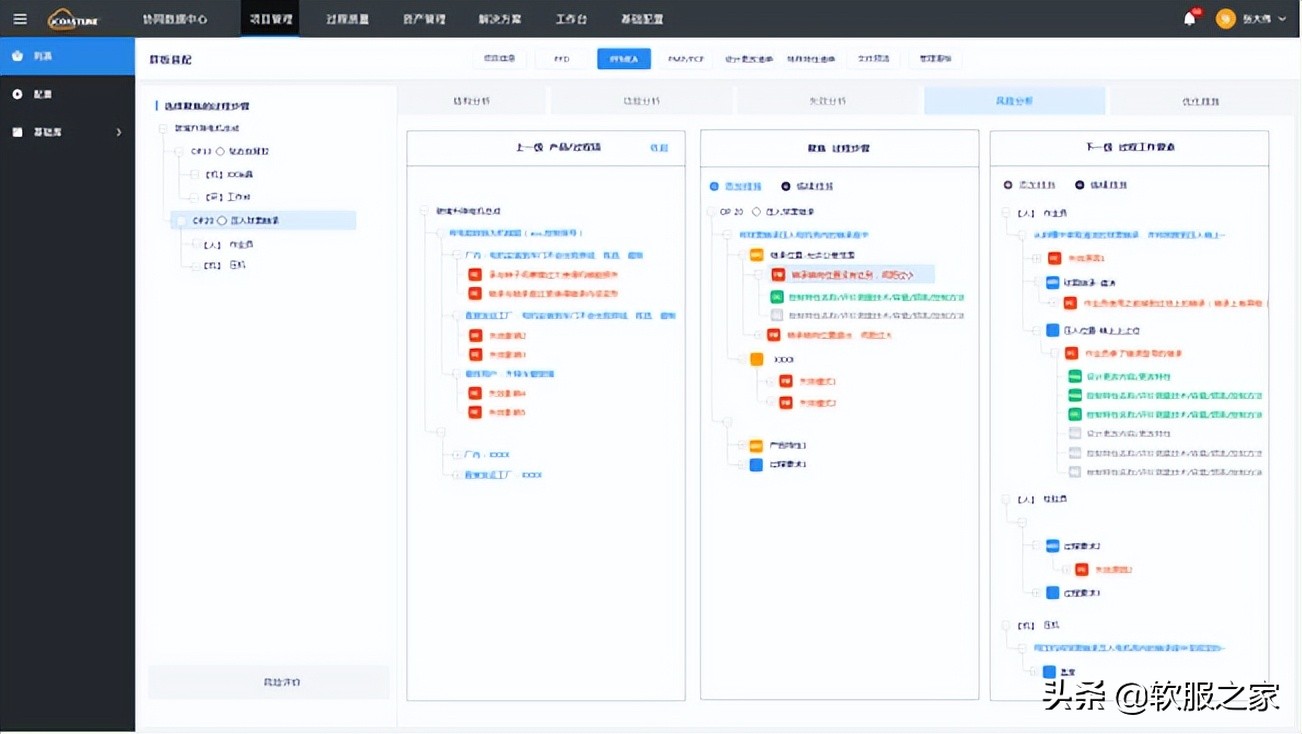
Task: Click the iCOMATURE logo in the top bar
Action: click(70, 18)
